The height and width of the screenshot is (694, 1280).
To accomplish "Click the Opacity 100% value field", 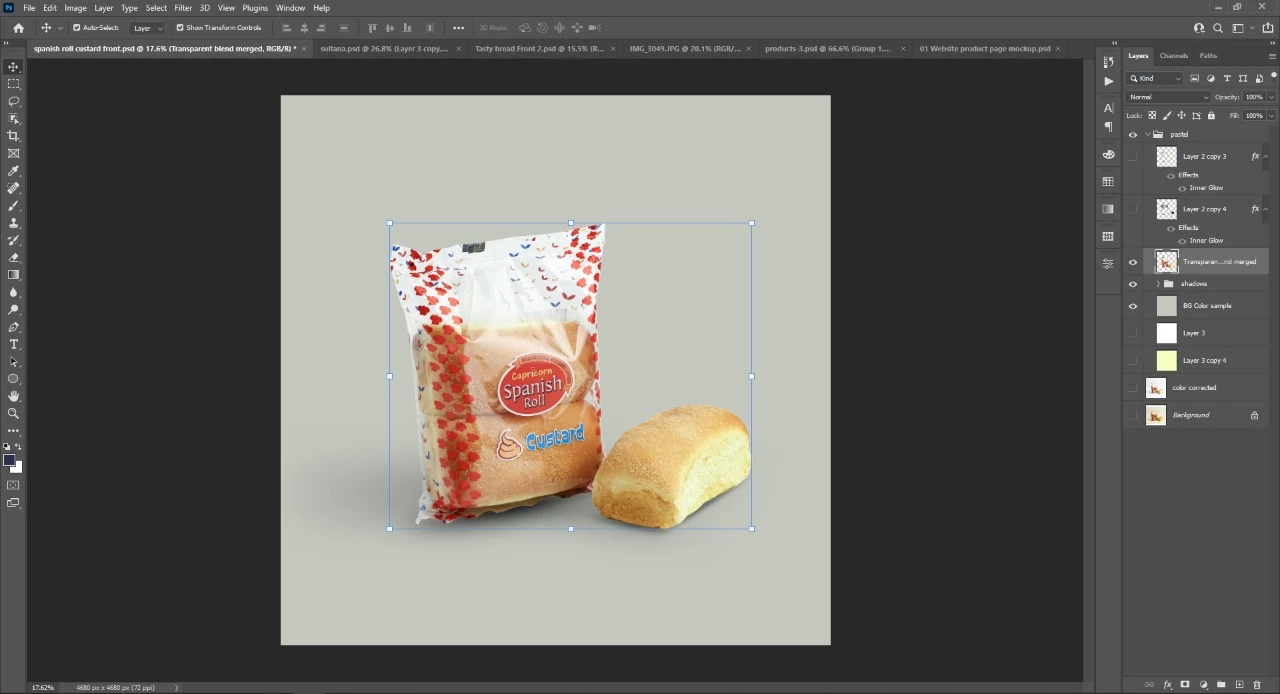I will (x=1254, y=97).
